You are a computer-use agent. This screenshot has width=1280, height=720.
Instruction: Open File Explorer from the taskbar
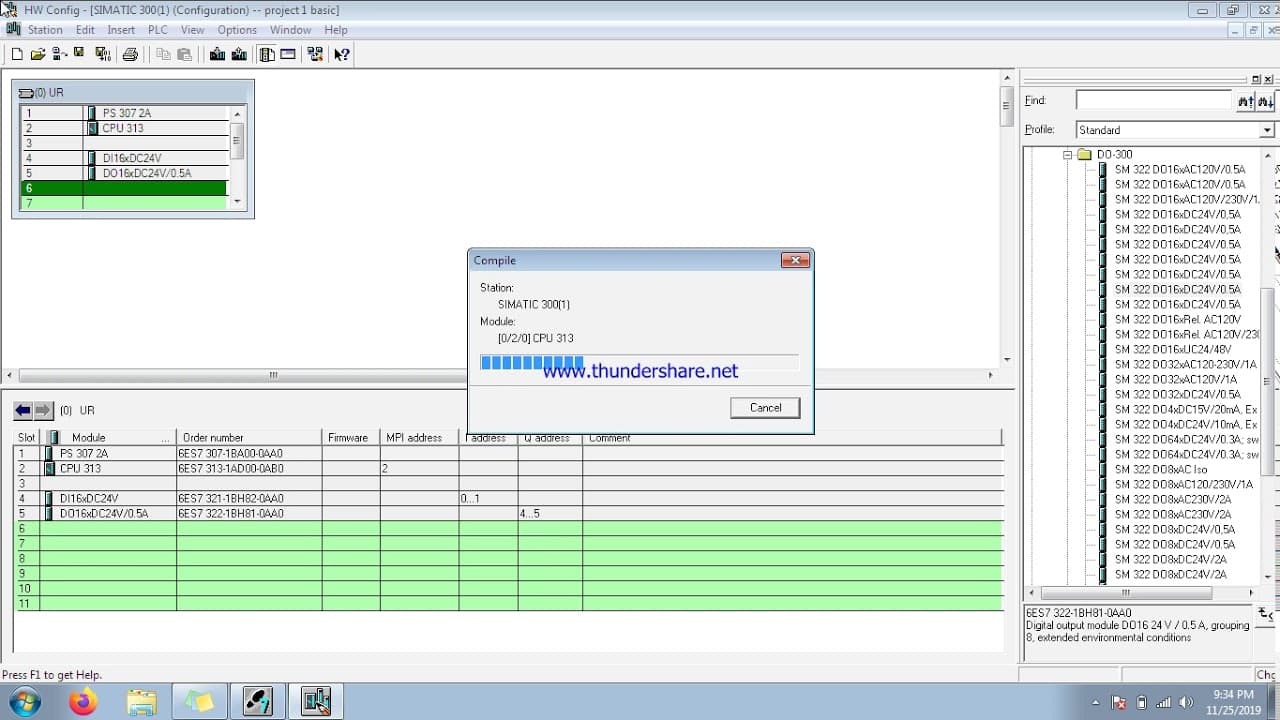pos(141,702)
